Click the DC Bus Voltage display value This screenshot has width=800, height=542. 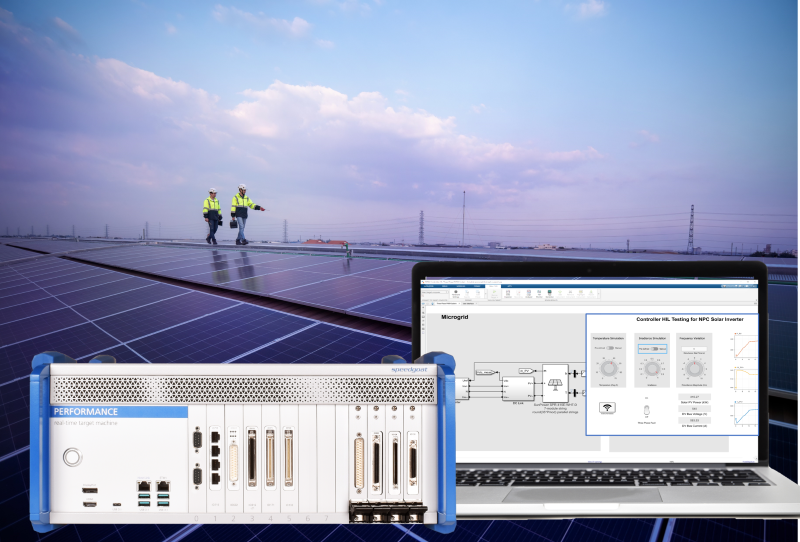(694, 408)
